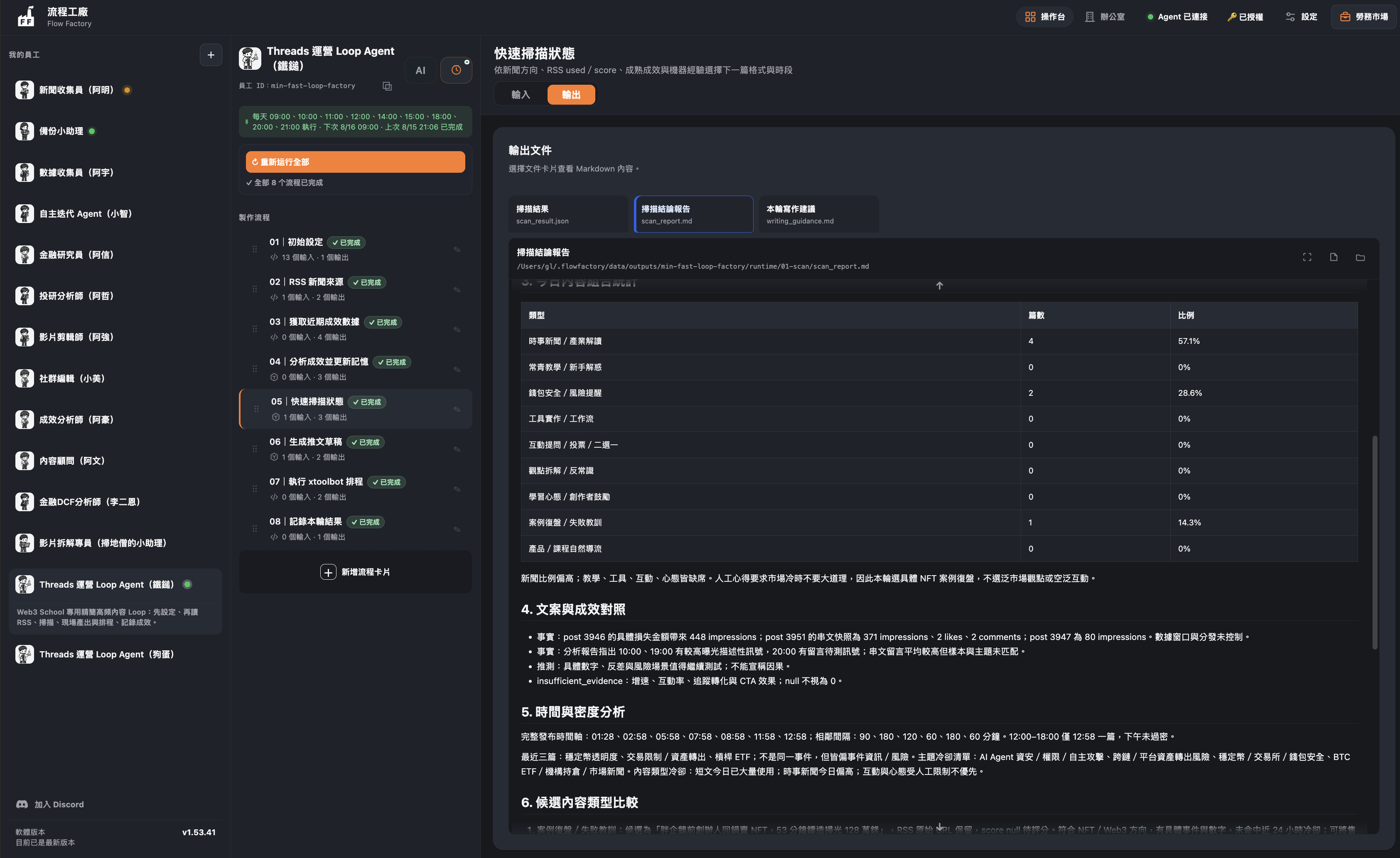Expand report viewer to fullscreen
Viewport: 1400px width, 858px height.
pyautogui.click(x=1307, y=257)
